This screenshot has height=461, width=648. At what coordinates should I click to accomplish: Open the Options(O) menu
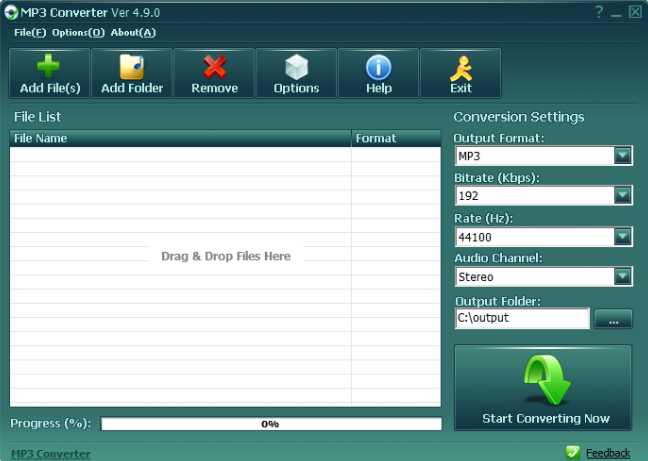click(x=78, y=33)
